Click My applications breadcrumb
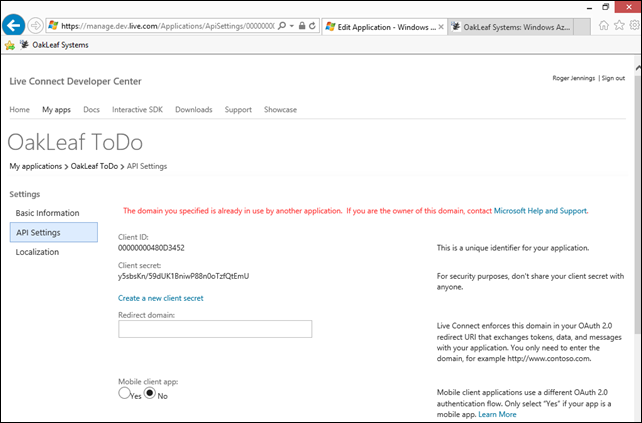 36,166
